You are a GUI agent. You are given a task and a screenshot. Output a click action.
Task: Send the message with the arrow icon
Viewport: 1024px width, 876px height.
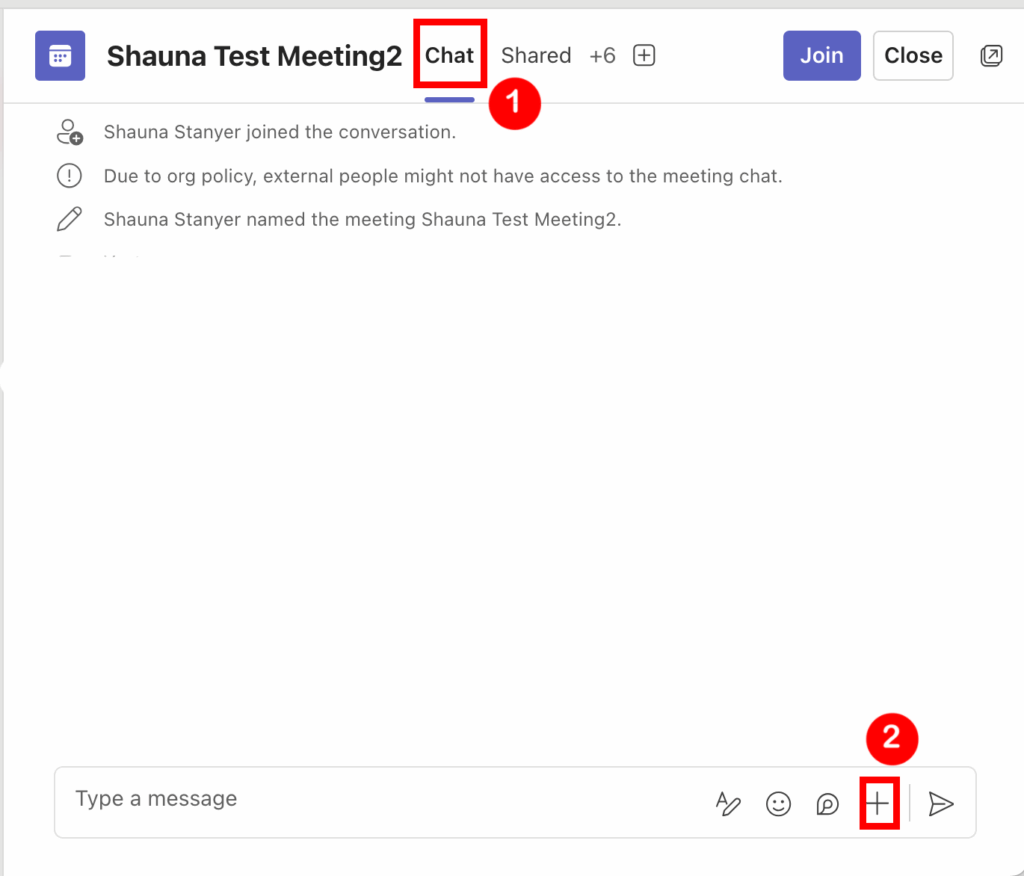tap(941, 804)
